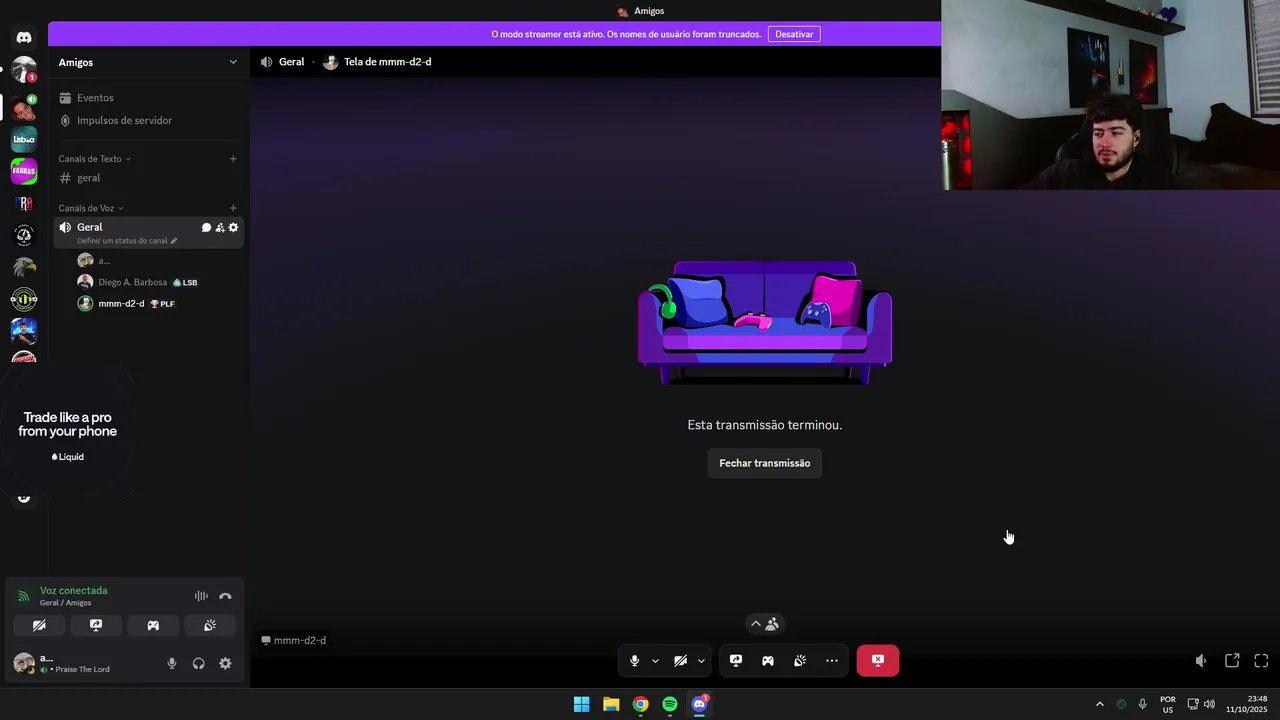Open chat for Geral voice channel

pyautogui.click(x=206, y=228)
